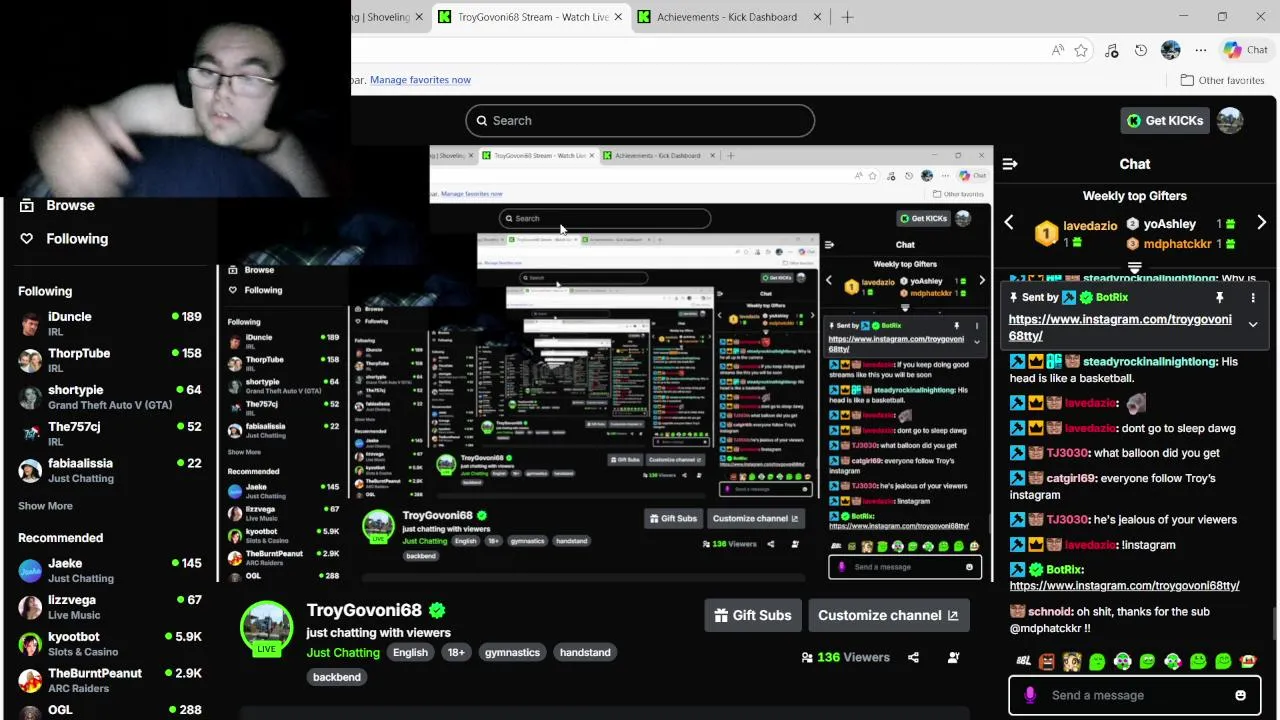The image size is (1280, 720).
Task: Open Copilot Chat in Edge
Action: tap(1246, 50)
